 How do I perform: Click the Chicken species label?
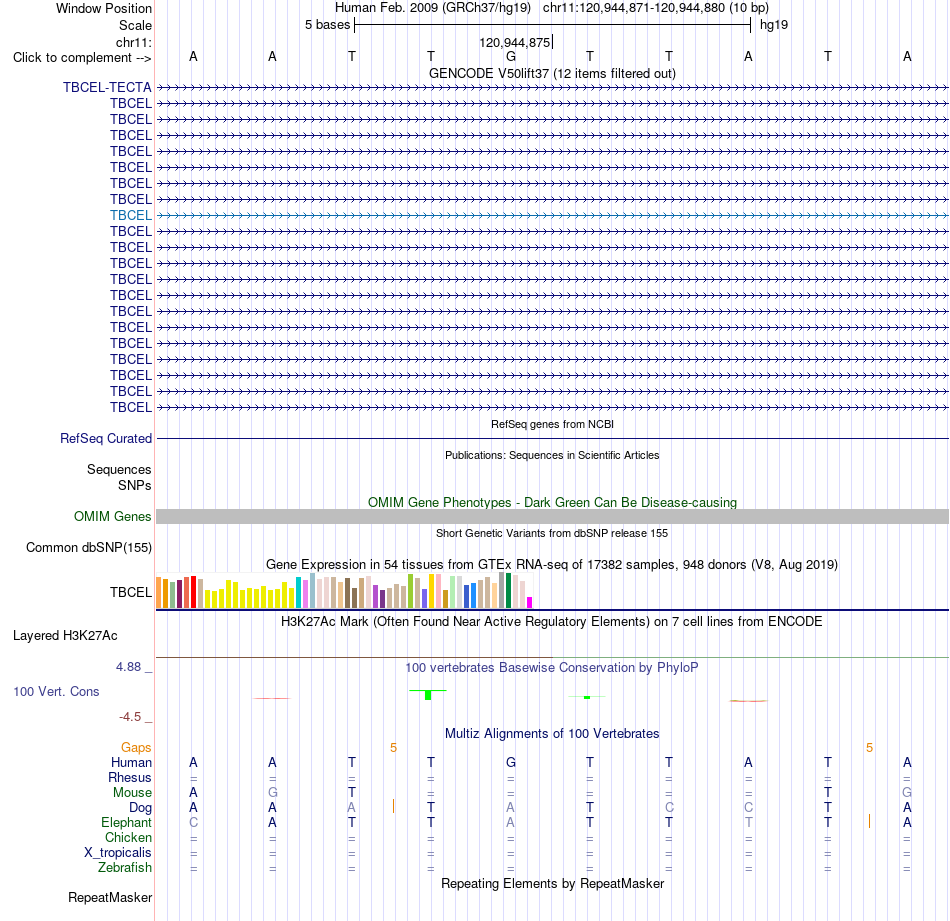(128, 837)
